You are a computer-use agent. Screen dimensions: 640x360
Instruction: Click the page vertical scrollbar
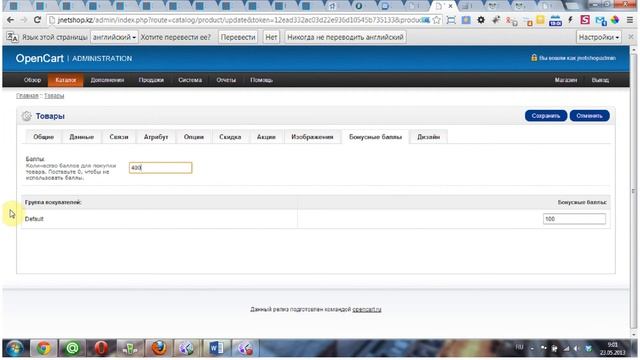(x=633, y=191)
